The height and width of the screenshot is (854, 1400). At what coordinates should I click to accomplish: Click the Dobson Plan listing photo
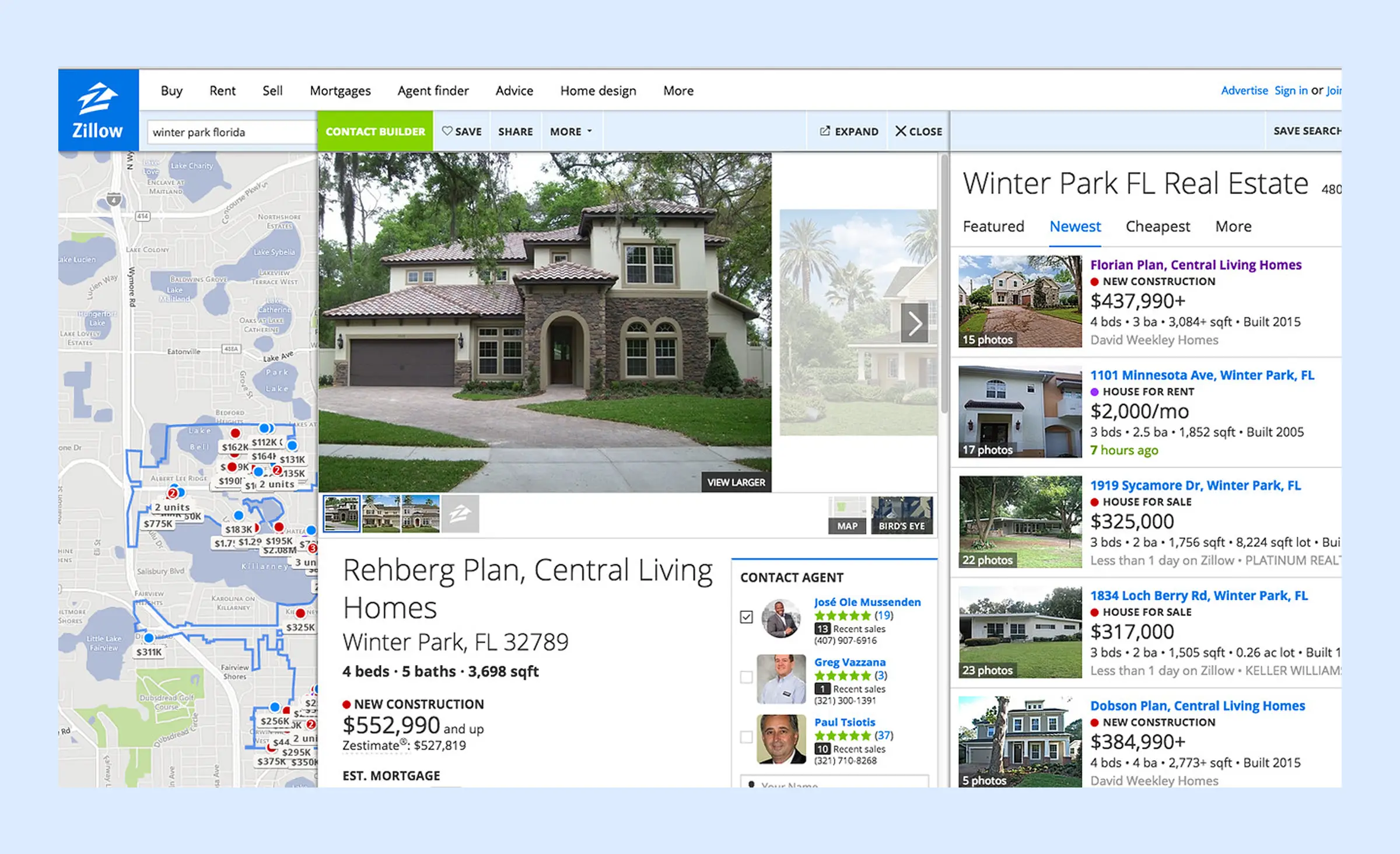pos(1020,742)
